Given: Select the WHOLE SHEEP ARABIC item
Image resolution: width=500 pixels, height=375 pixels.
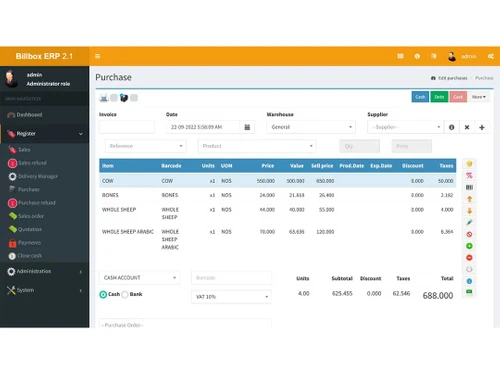Looking at the screenshot, I should [278, 239].
